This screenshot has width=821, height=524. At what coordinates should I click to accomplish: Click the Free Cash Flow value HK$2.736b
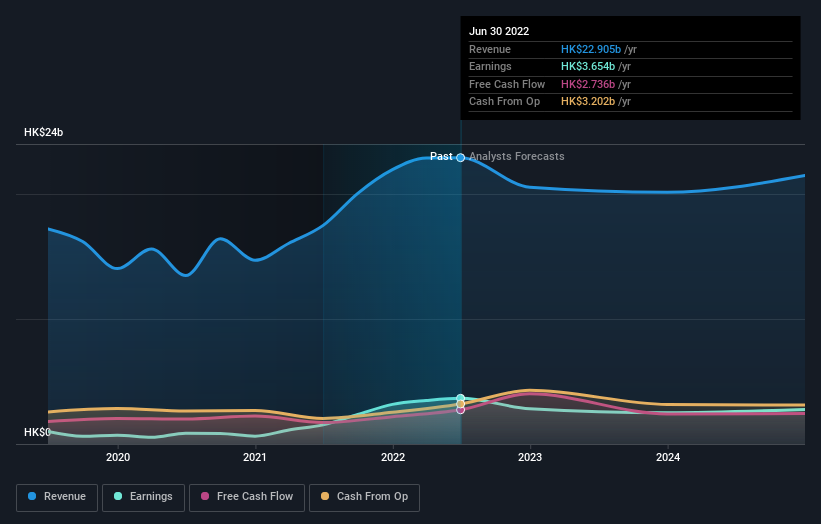coord(588,84)
